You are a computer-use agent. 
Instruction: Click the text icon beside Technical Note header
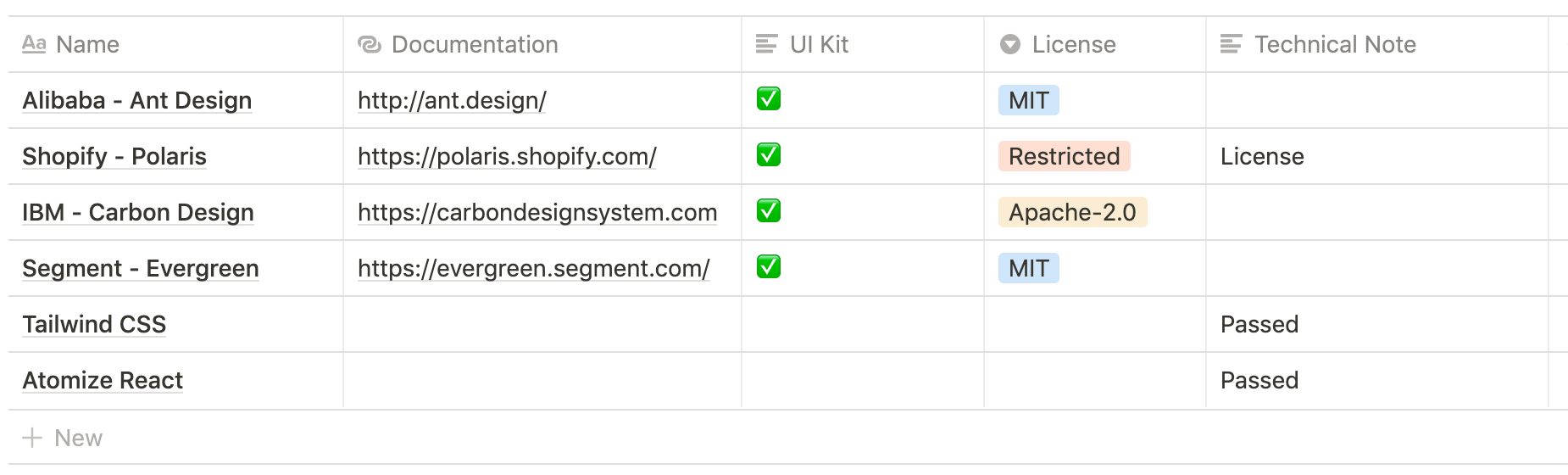point(1231,44)
